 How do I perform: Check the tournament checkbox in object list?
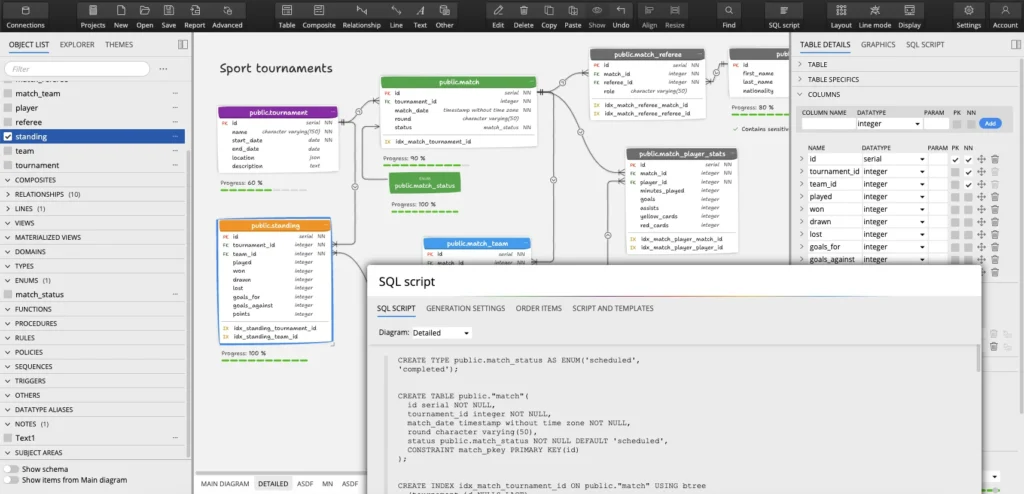click(8, 165)
